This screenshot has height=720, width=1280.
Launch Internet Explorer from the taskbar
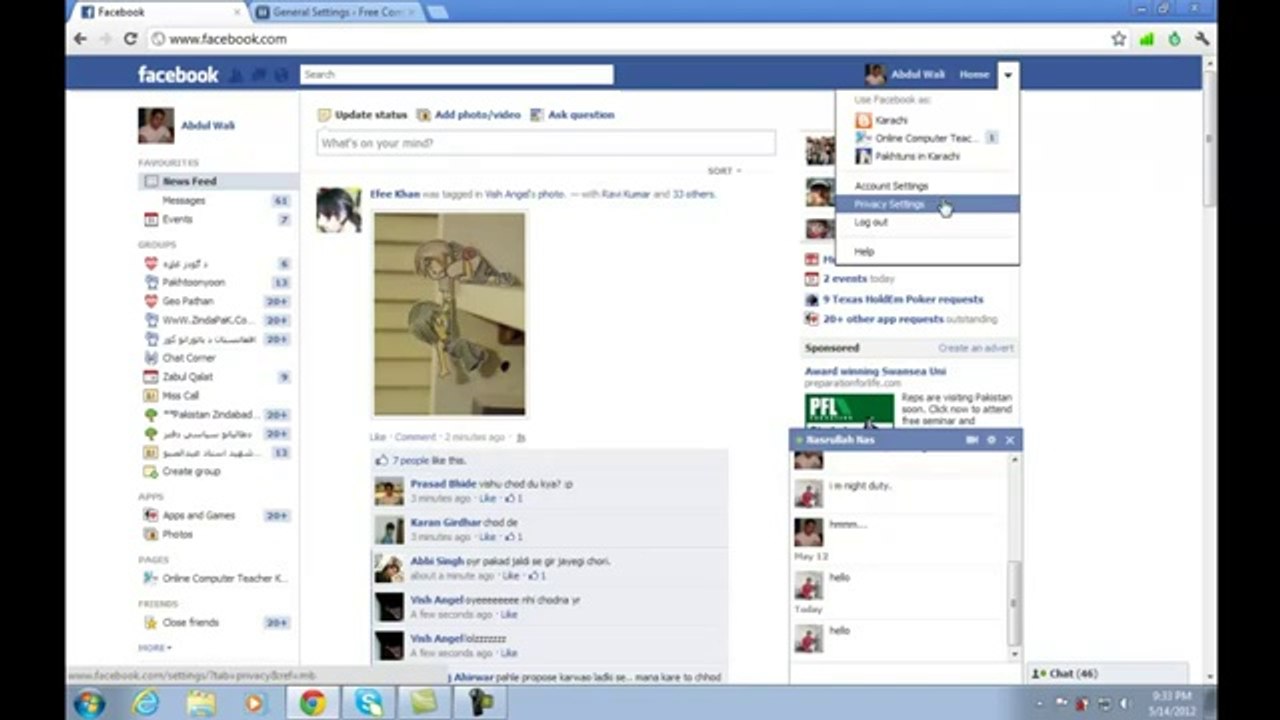146,702
